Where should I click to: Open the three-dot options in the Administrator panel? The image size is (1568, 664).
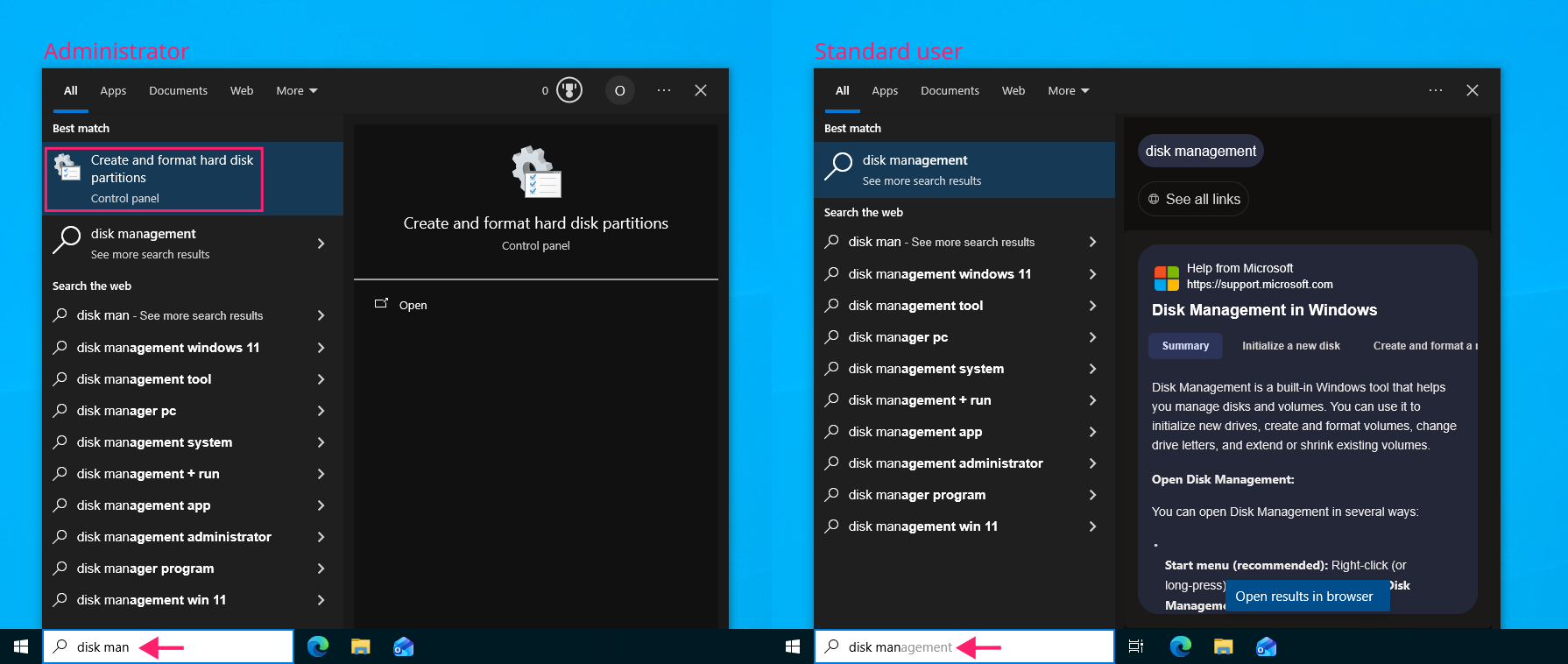[664, 90]
